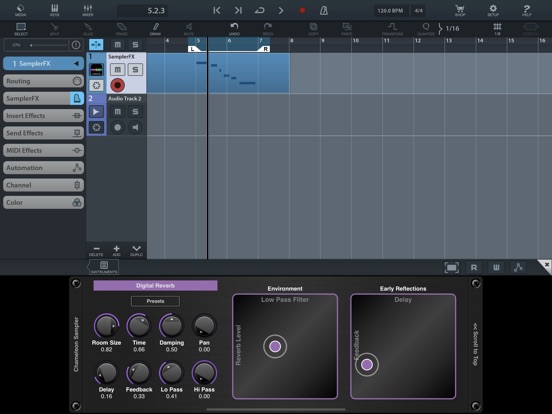Delete the selected track
This screenshot has height=414, width=552.
click(96, 251)
